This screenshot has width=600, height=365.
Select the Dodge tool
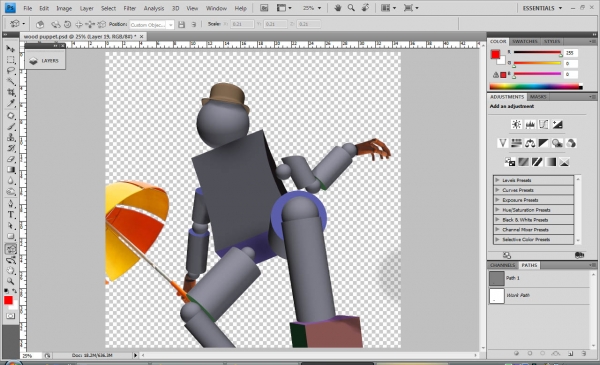click(10, 191)
